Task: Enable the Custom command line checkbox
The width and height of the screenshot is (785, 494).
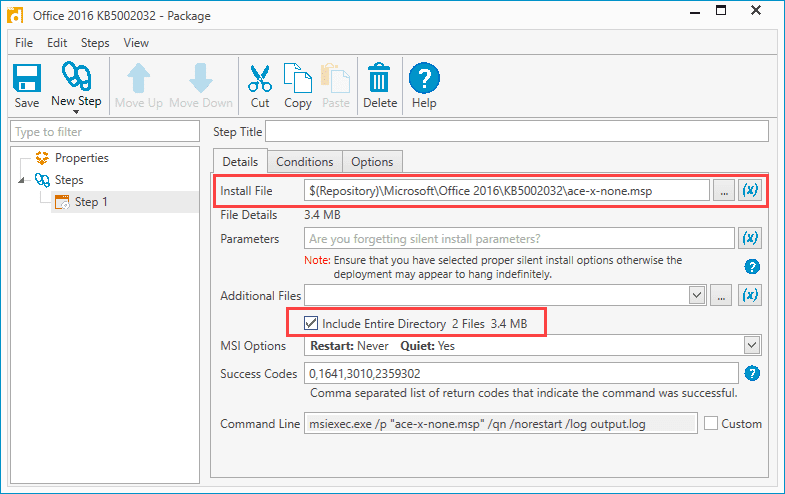Action: click(x=711, y=423)
